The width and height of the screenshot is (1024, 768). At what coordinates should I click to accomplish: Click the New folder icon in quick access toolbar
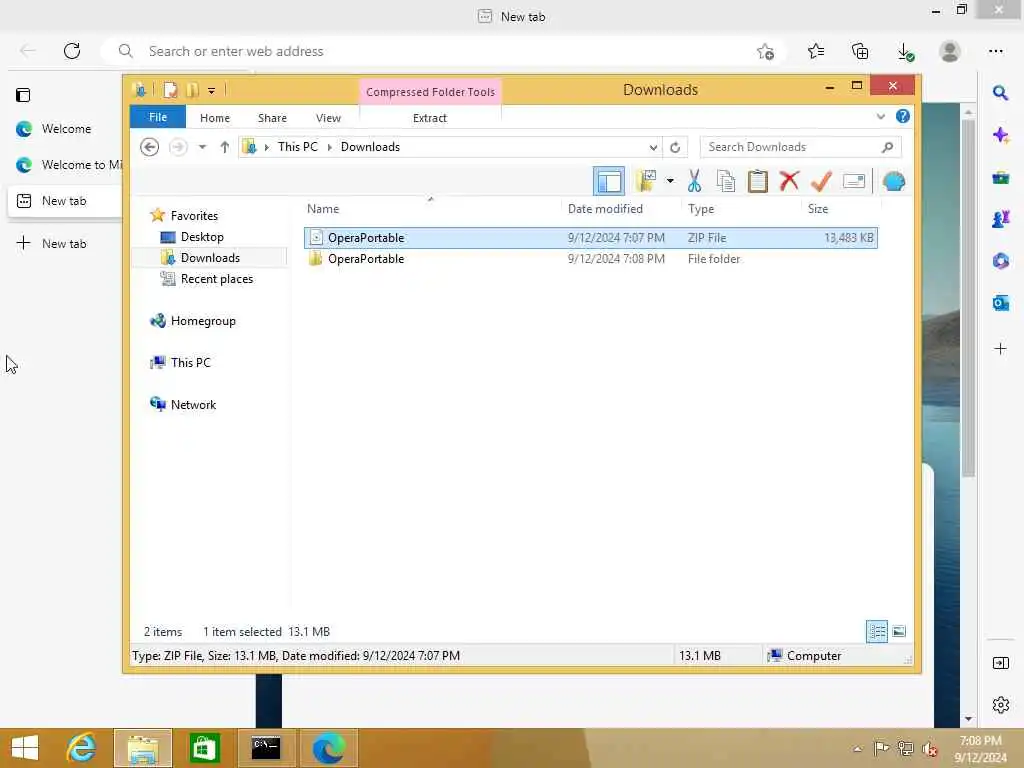192,90
